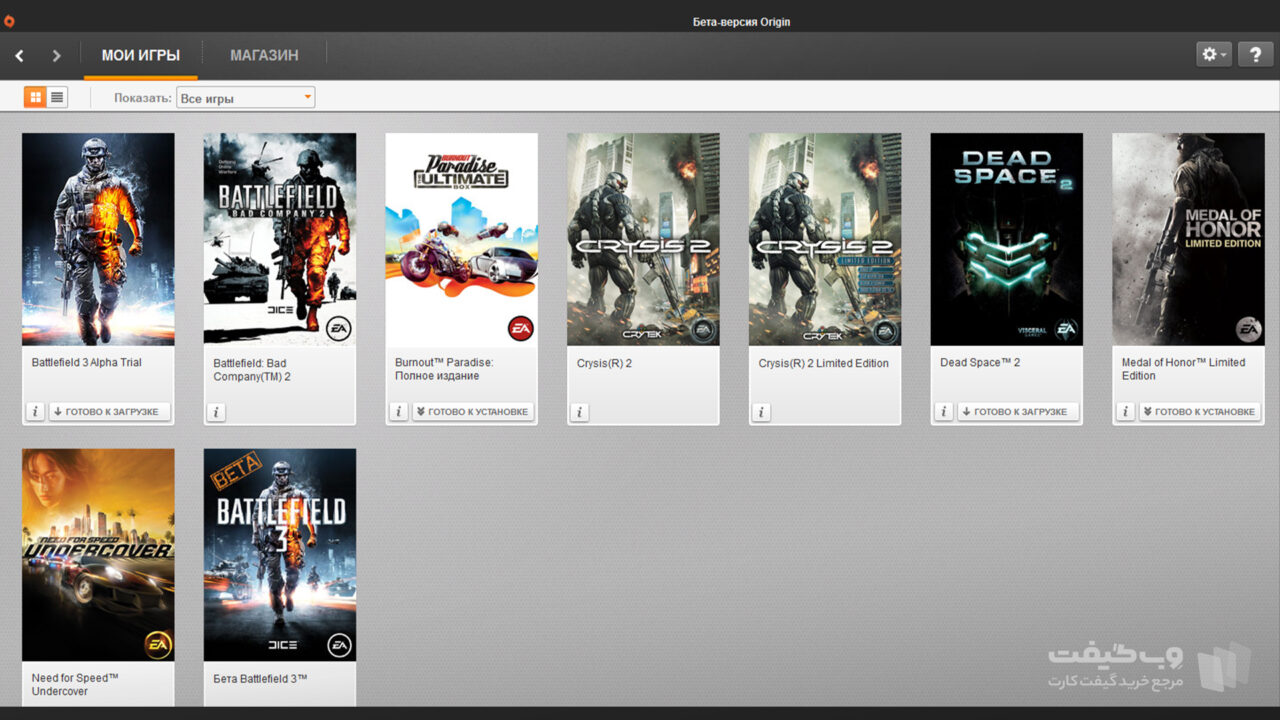Click the 'Burnout™ Paradise: Полное издание' title
Image resolution: width=1280 pixels, height=720 pixels.
point(444,369)
